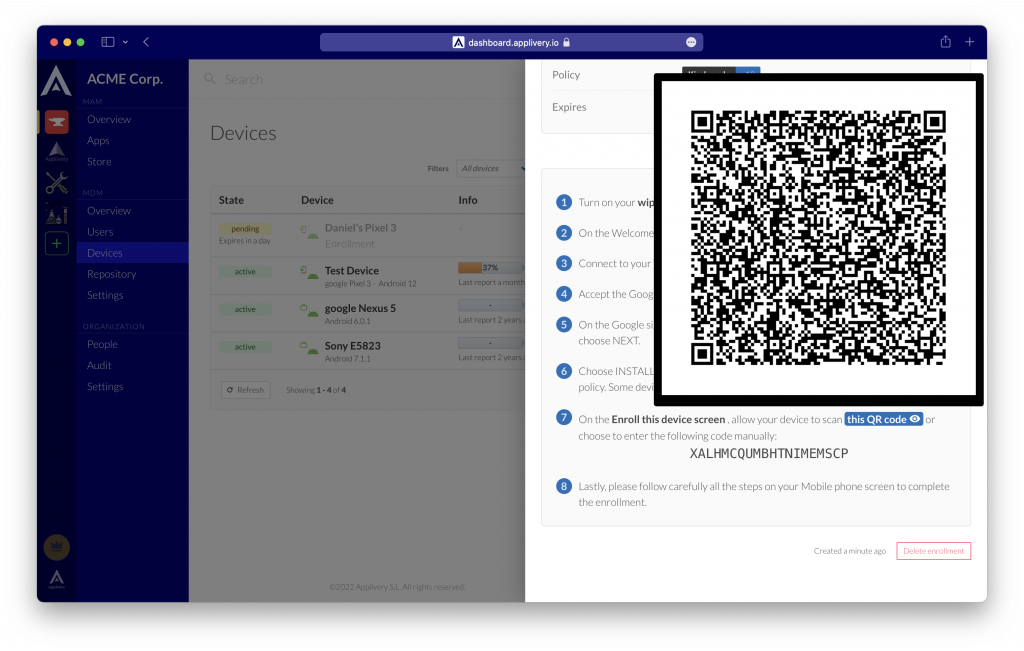Click the enlarged QR code image
Screen dimensions: 1024x651
(818, 239)
